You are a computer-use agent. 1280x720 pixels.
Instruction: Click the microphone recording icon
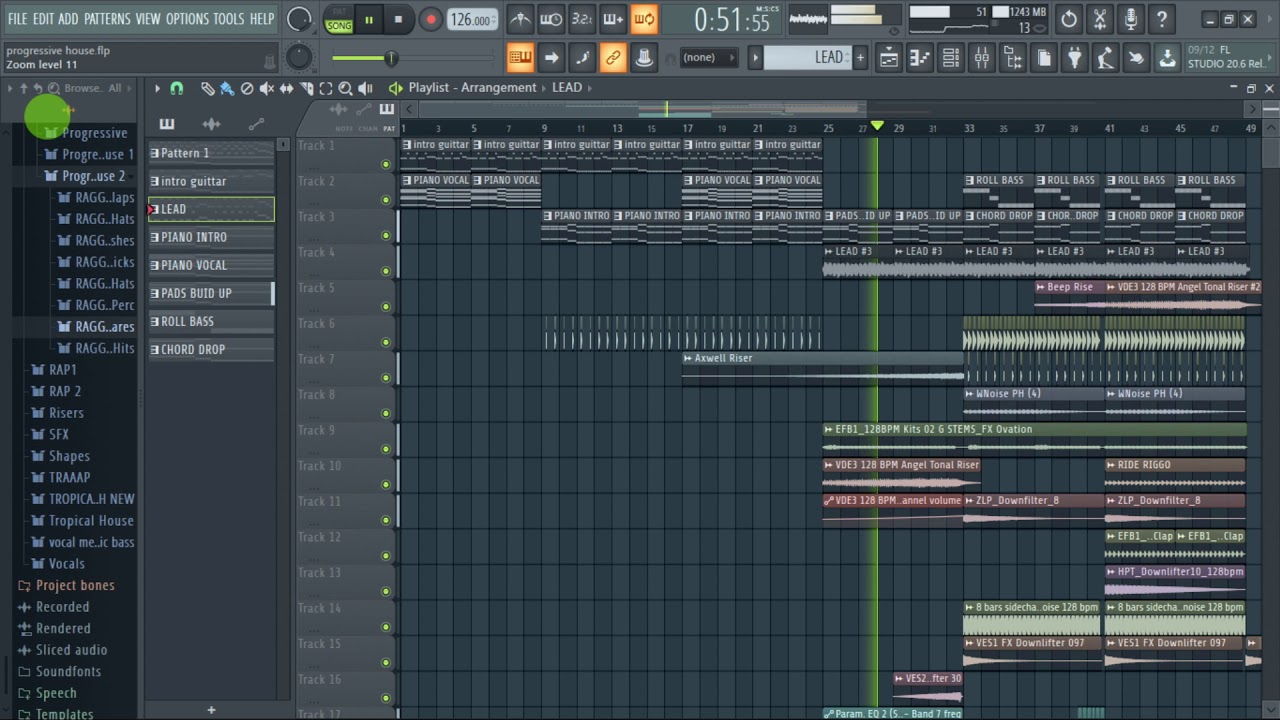1131,18
